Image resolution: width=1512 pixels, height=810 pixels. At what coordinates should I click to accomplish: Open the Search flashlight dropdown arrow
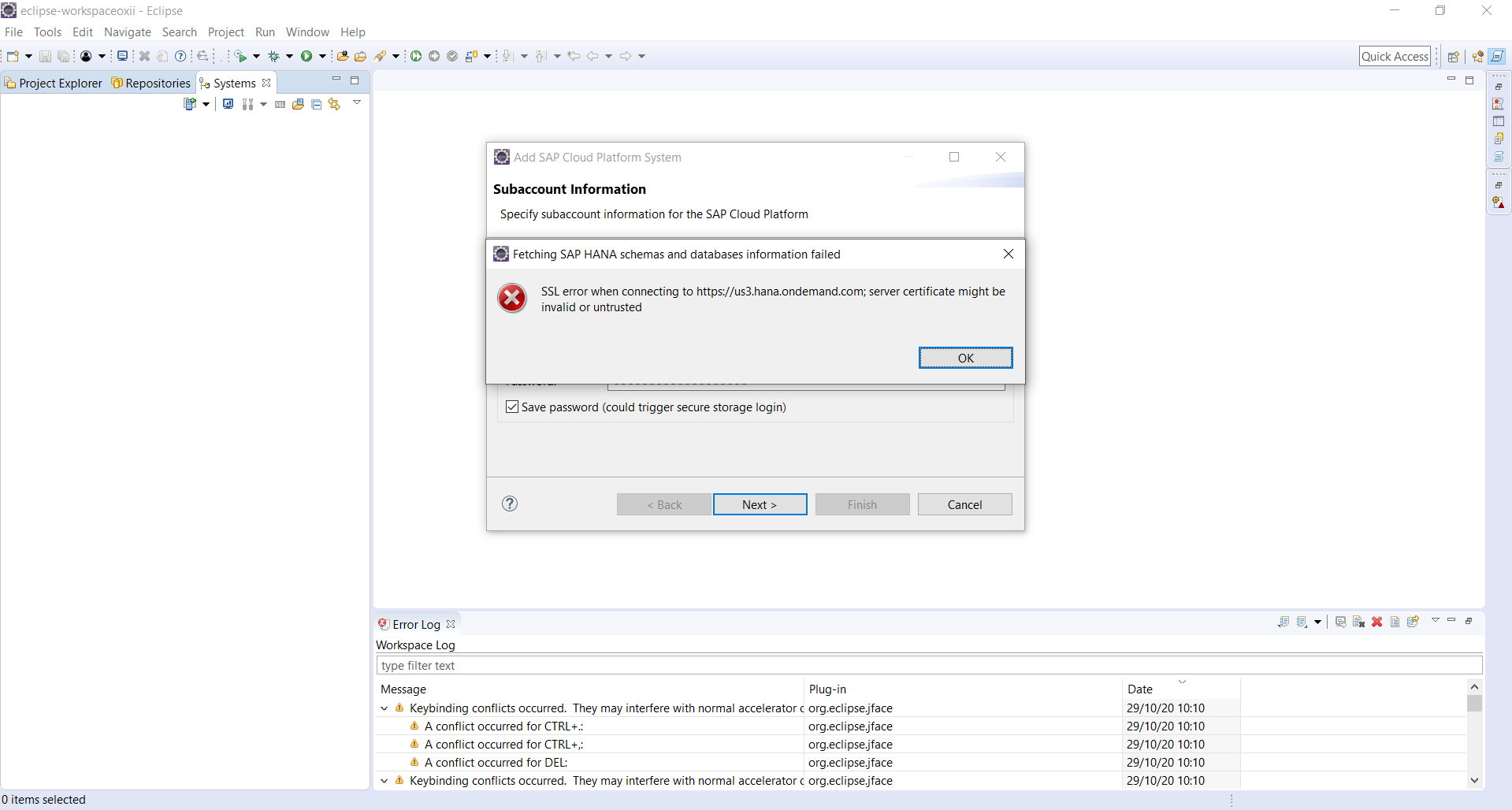396,56
